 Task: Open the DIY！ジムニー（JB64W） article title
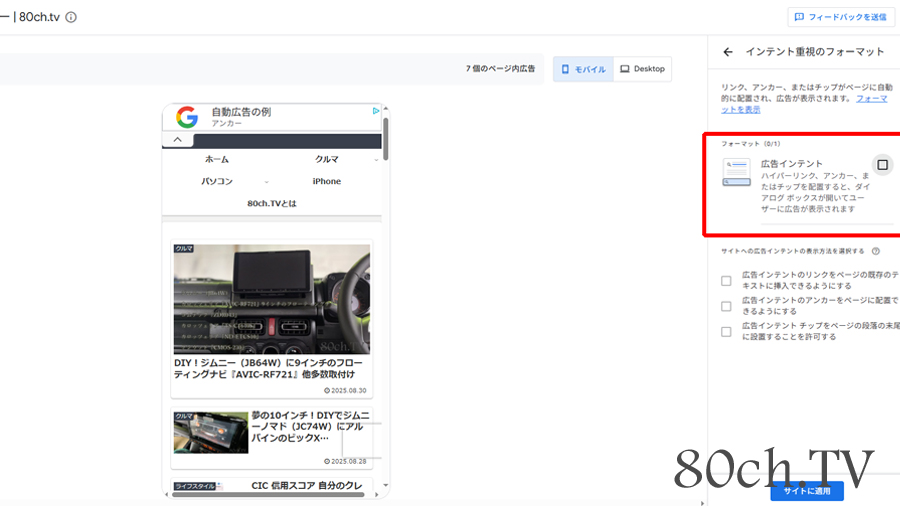[268, 368]
